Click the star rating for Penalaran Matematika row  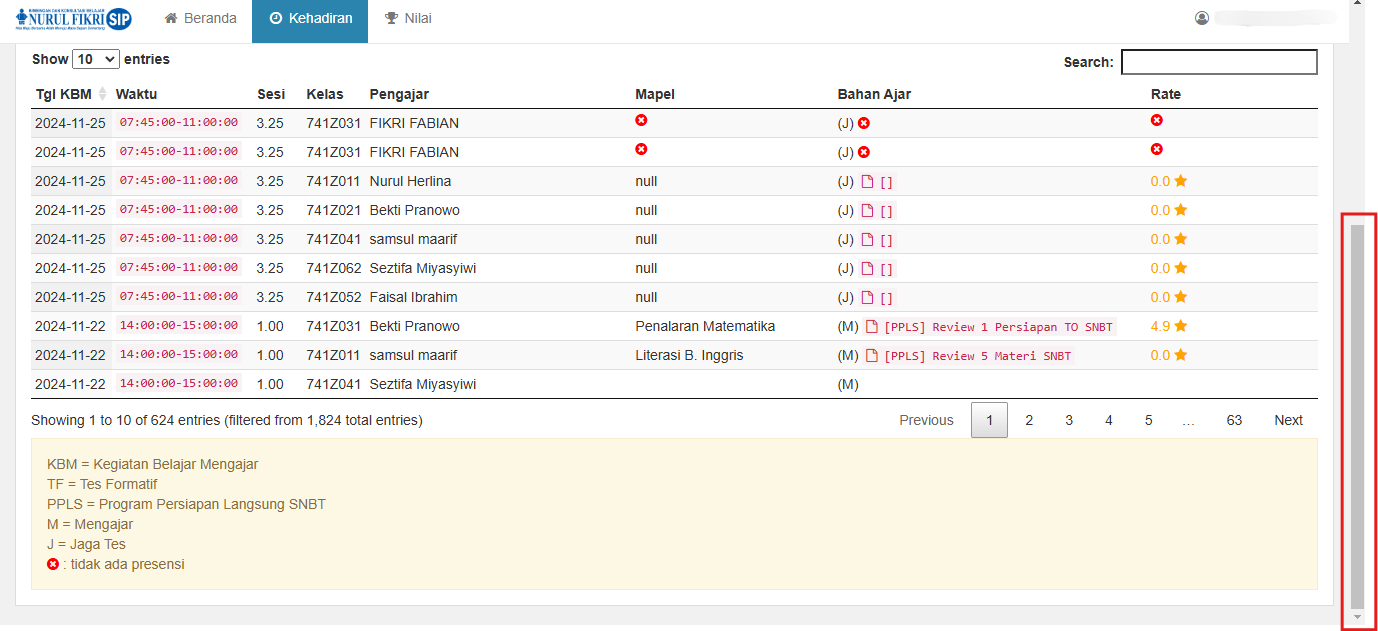point(1180,326)
